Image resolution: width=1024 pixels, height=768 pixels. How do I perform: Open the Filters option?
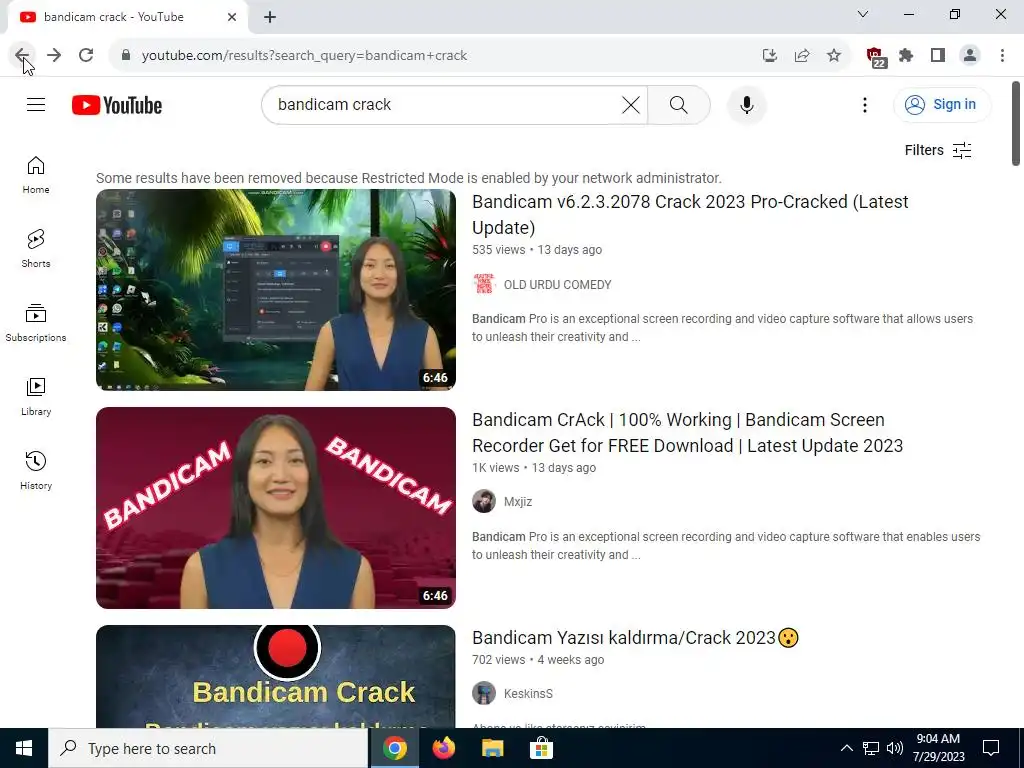(938, 150)
